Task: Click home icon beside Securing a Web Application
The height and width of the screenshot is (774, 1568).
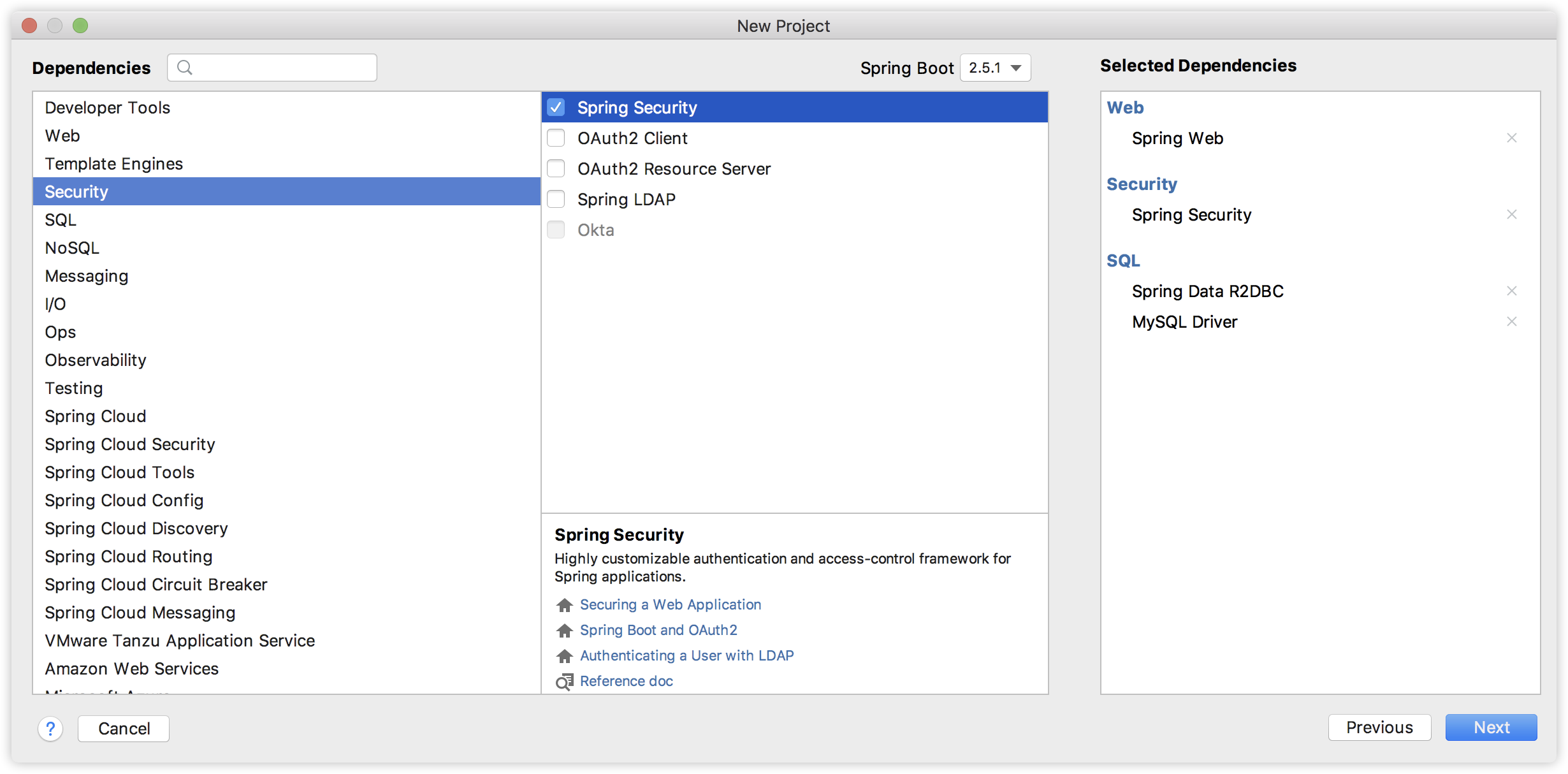Action: pos(564,605)
